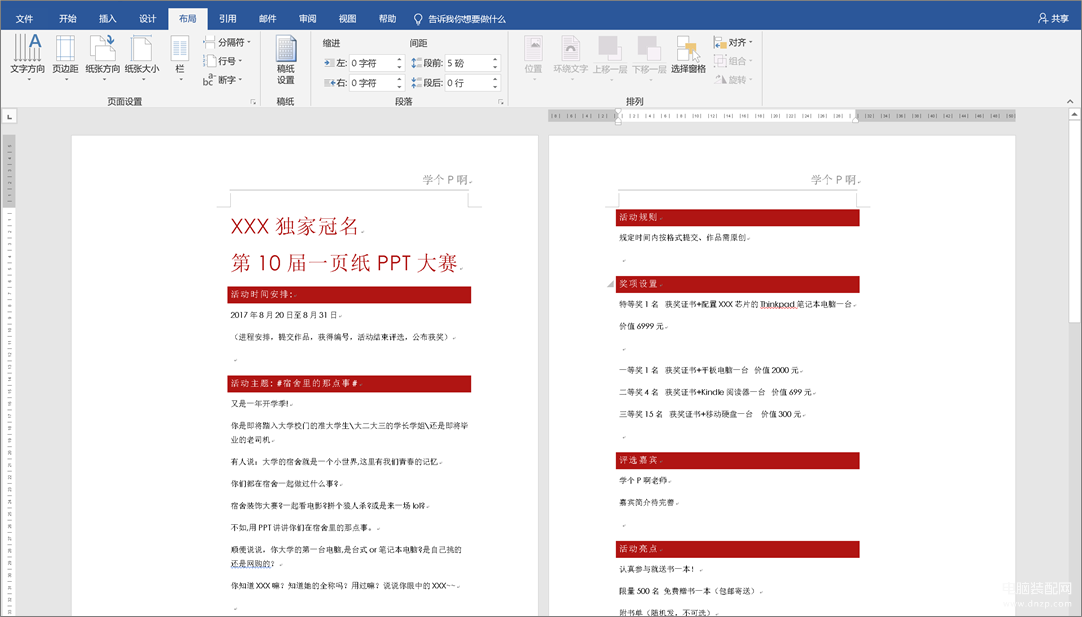Switch to the Mailings (邮件) tab
1082x617 pixels.
[268, 19]
